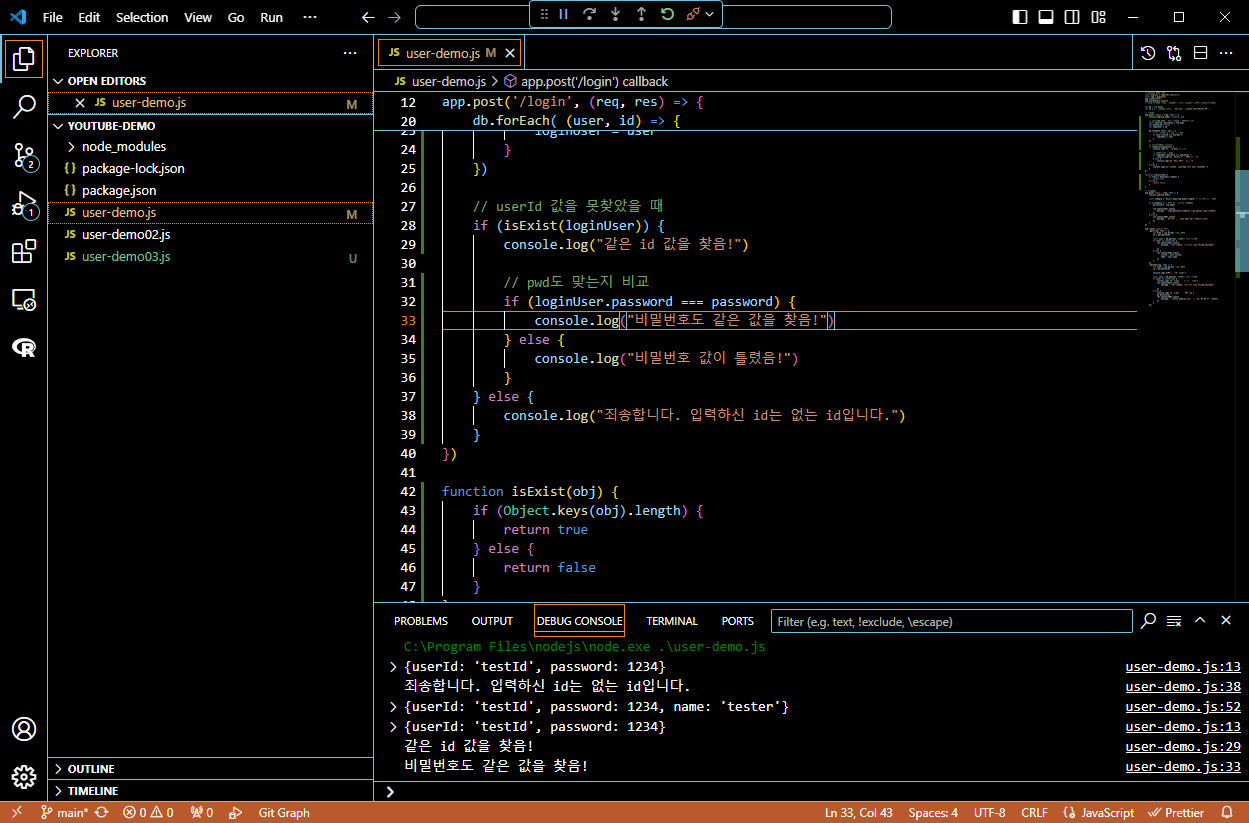Switch to the Output panel tab
This screenshot has height=823, width=1249.
pyautogui.click(x=492, y=621)
